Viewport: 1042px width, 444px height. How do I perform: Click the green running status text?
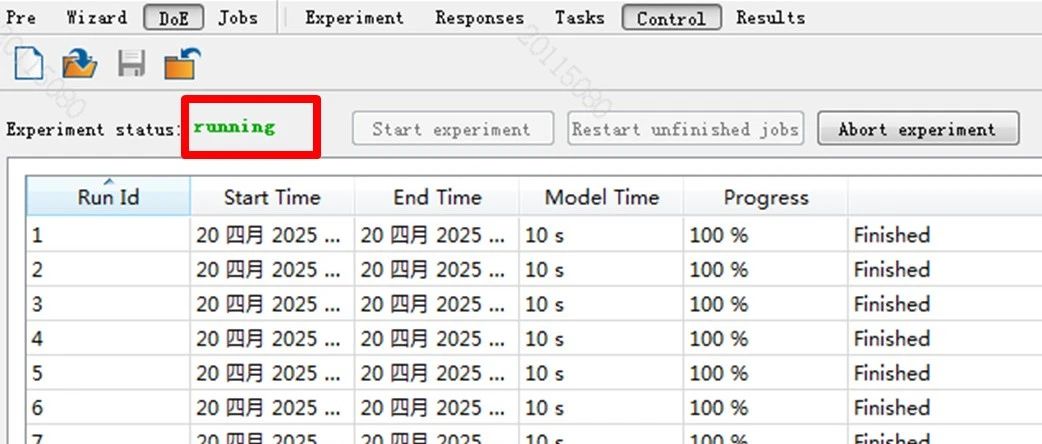pos(234,126)
